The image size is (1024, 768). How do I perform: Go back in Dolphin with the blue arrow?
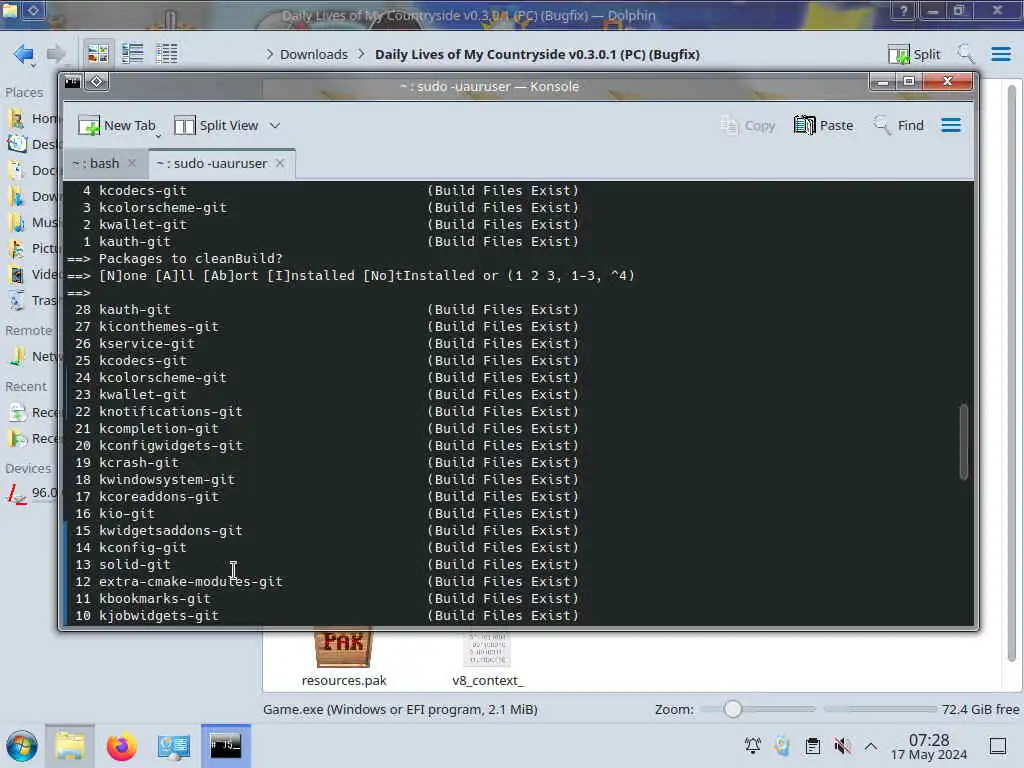pos(24,54)
